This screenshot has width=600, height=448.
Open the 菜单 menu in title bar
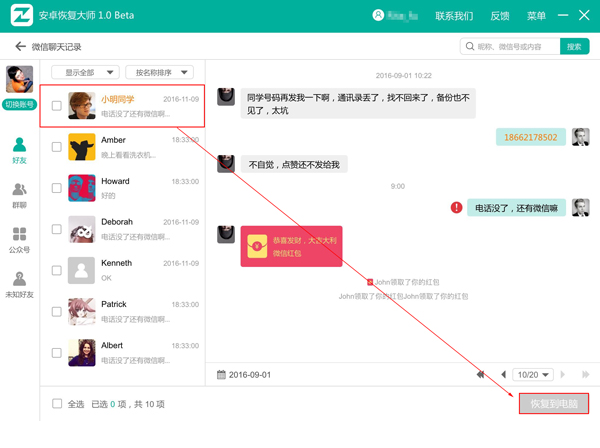coord(536,16)
